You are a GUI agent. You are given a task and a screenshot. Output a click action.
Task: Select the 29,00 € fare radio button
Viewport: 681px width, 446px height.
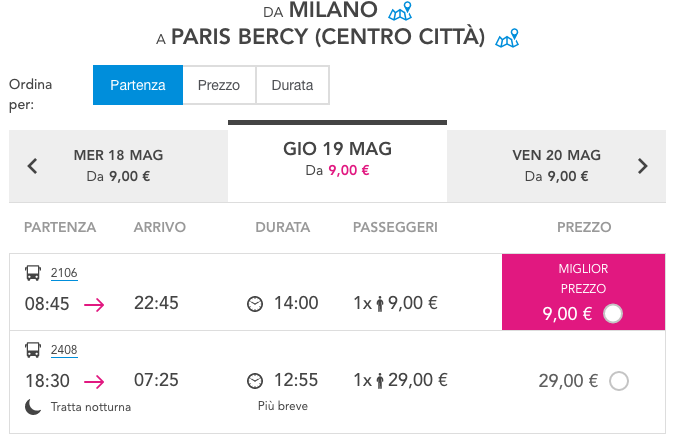(618, 381)
